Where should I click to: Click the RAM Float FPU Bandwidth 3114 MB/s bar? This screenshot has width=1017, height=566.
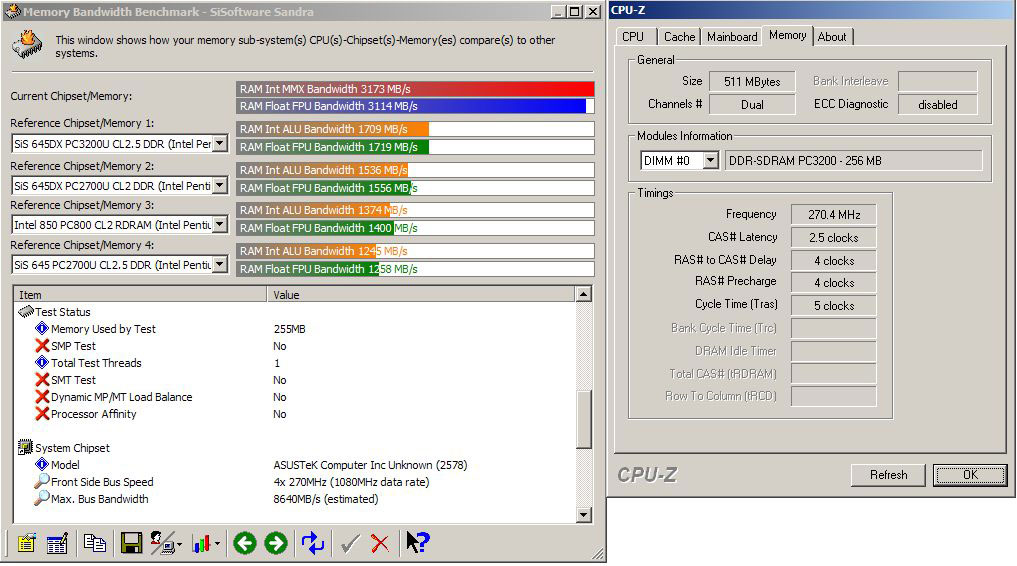click(x=415, y=106)
